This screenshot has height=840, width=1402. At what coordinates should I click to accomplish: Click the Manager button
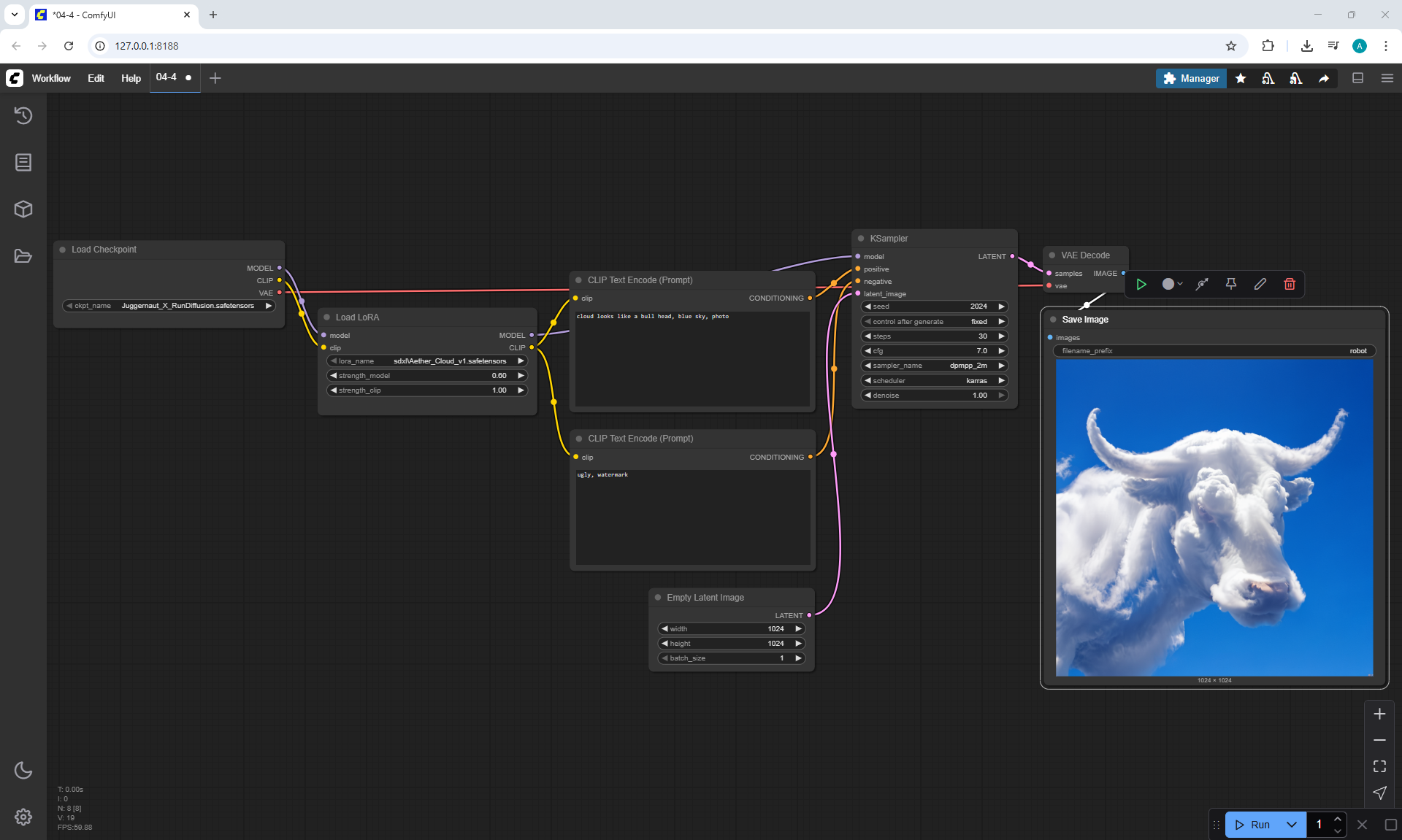pyautogui.click(x=1191, y=78)
